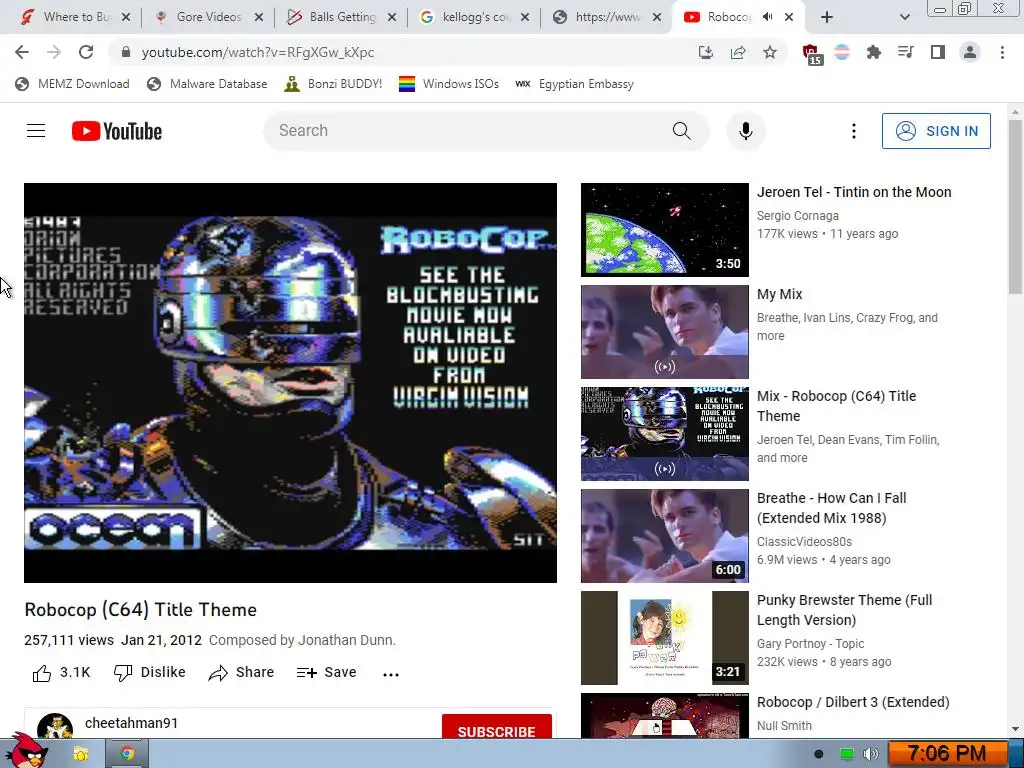Open My Mix playlist thumbnail
1024x768 pixels.
click(x=664, y=332)
